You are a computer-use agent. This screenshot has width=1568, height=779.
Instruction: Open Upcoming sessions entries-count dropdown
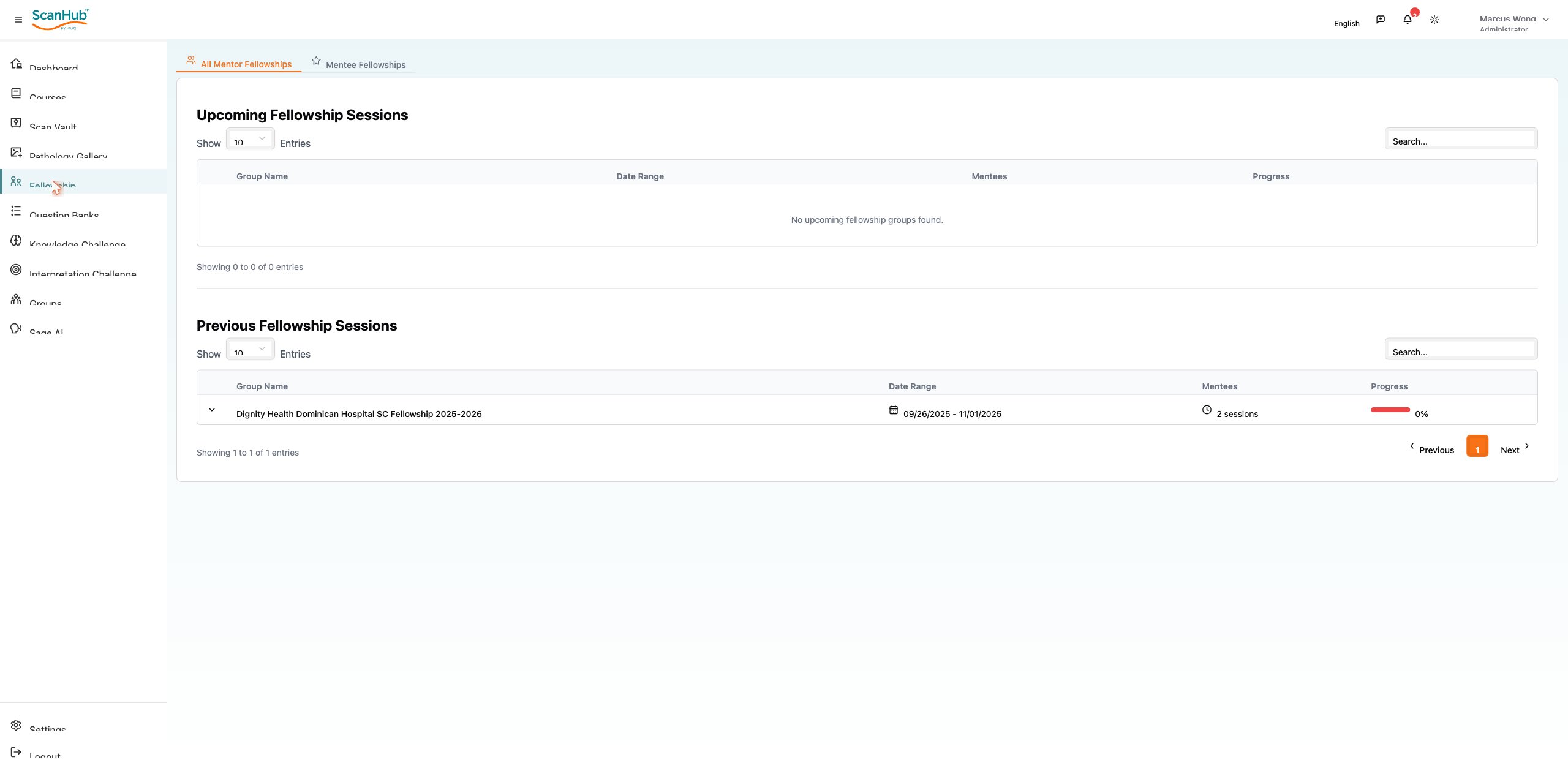(x=250, y=138)
